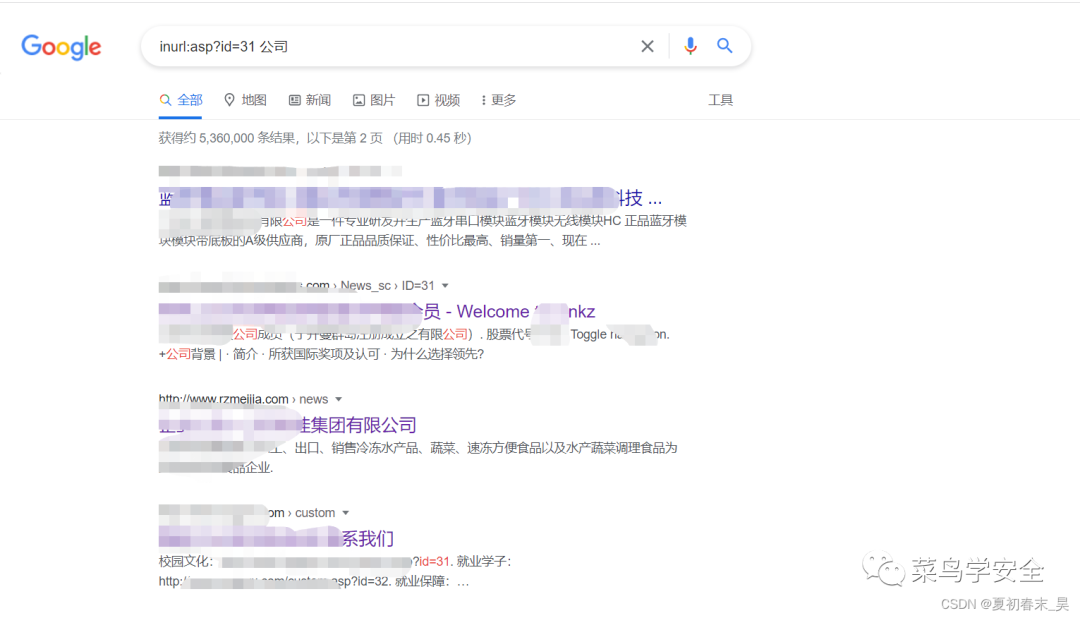Switch to the 地图 tab
The image size is (1080, 618).
246,101
